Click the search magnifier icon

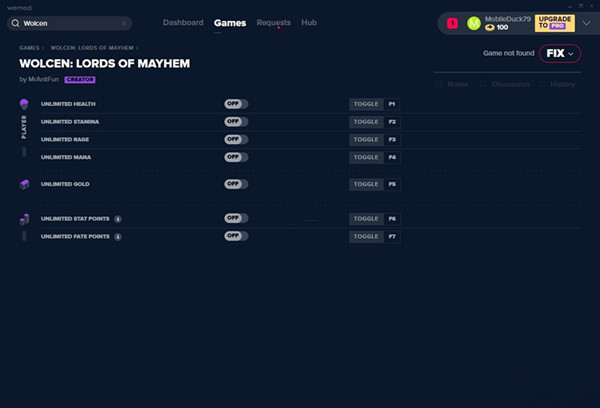(15, 23)
